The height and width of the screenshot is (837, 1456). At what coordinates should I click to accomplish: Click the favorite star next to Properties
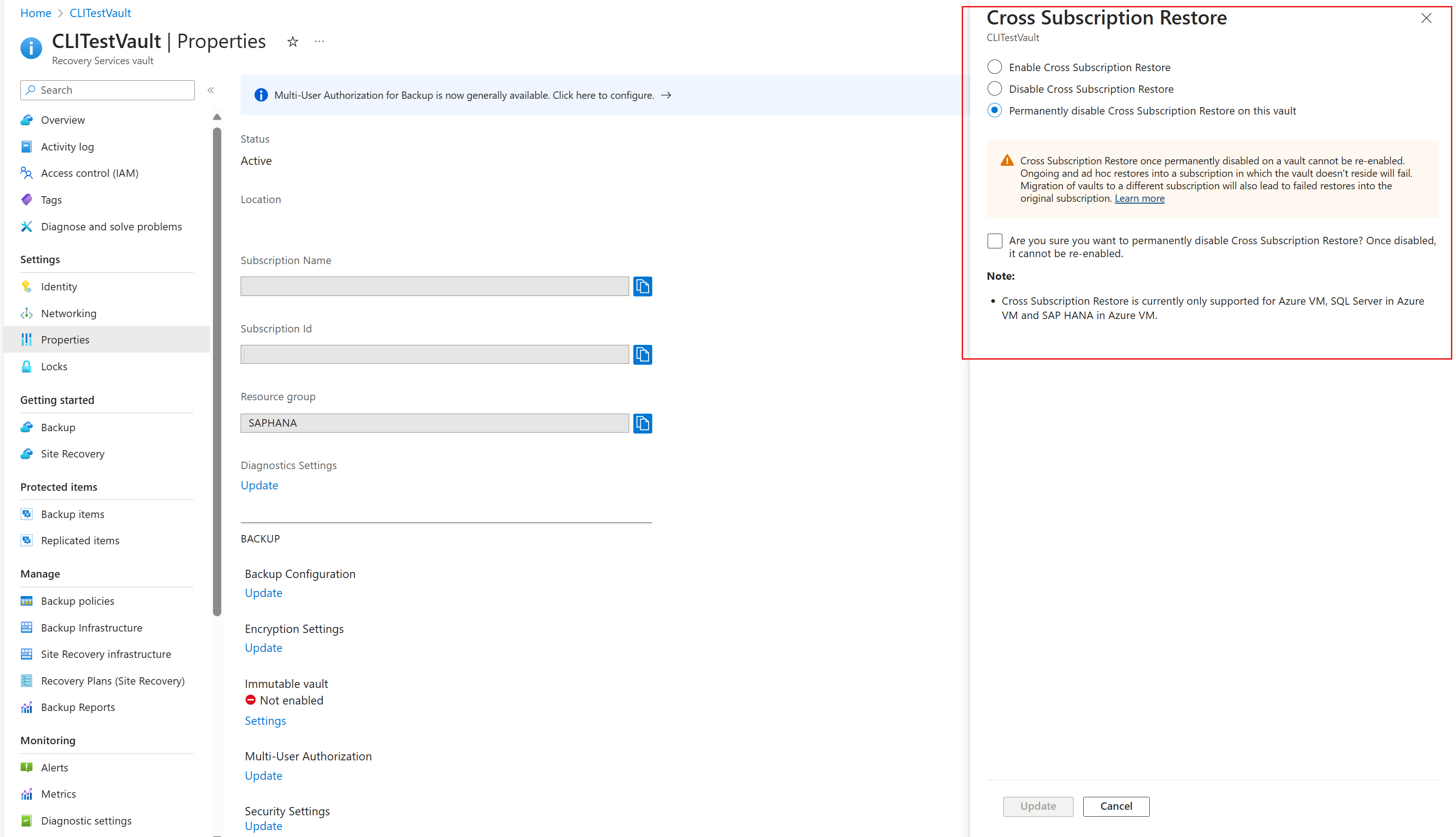point(293,41)
